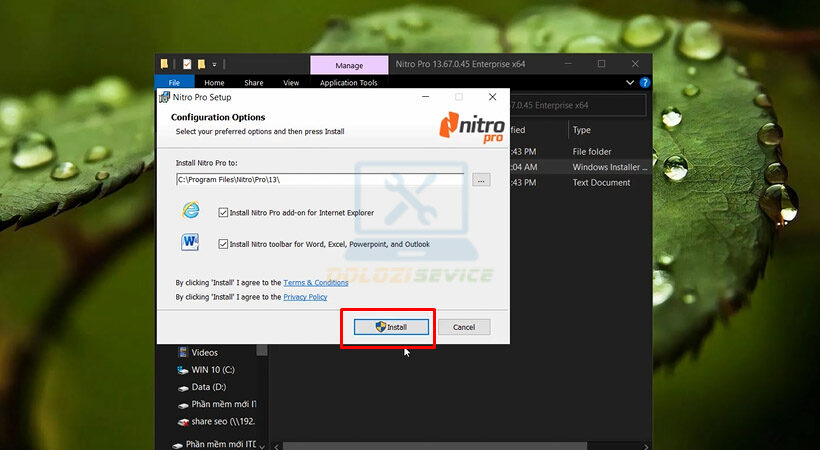Click the quick access properties checkmark icon
820x450 pixels.
click(186, 64)
